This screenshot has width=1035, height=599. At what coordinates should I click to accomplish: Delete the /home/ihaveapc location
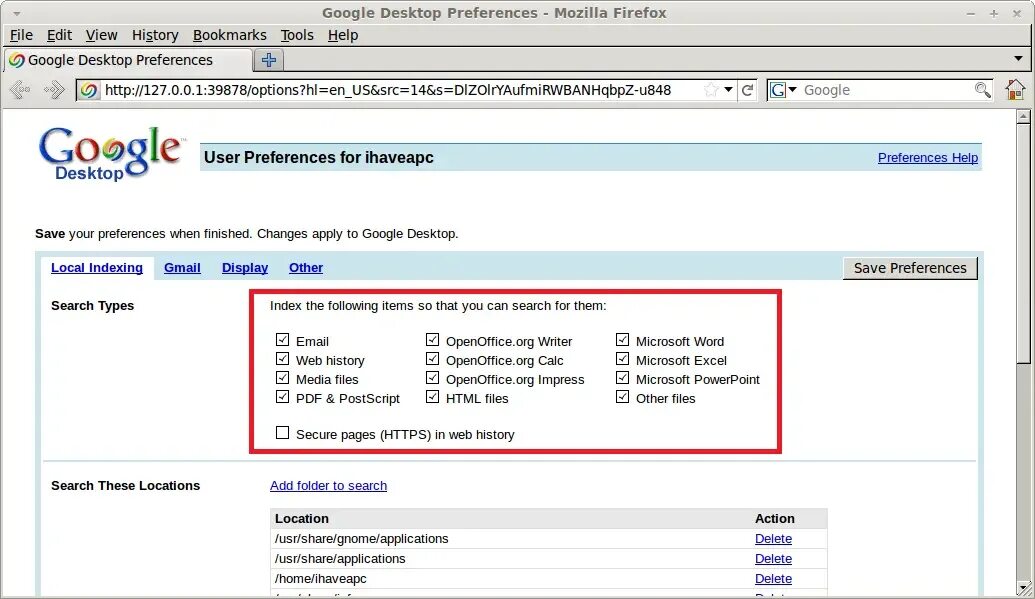click(x=773, y=578)
